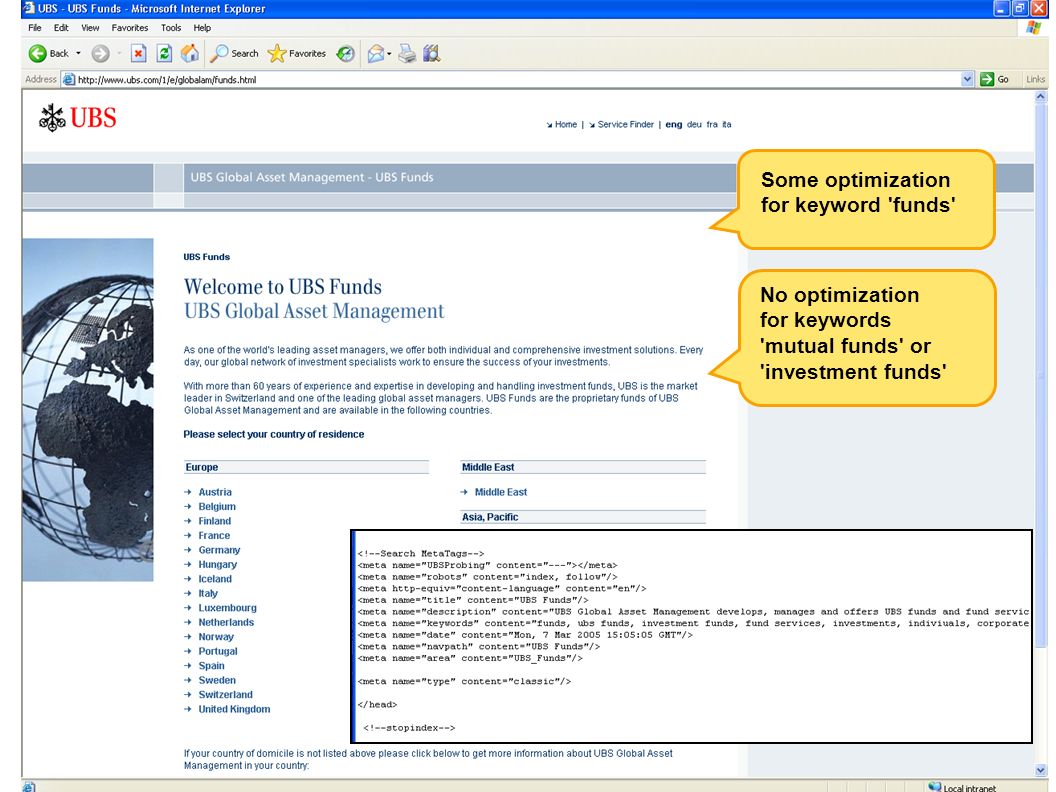1056x792 pixels.
Task: Open the File menu
Action: [35, 28]
